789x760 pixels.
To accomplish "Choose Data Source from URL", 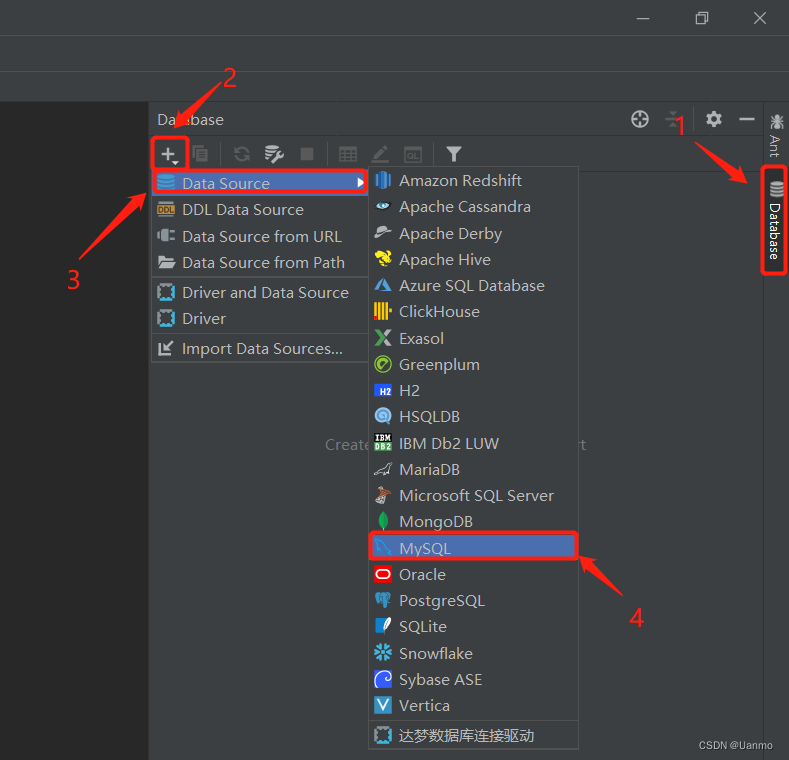I will coord(260,236).
